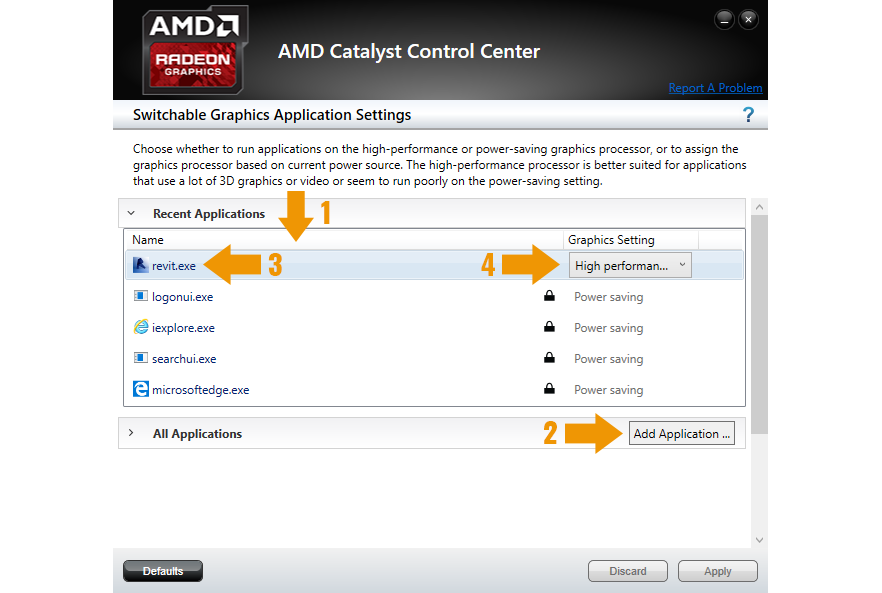
Task: Click the Add Application button
Action: [681, 433]
